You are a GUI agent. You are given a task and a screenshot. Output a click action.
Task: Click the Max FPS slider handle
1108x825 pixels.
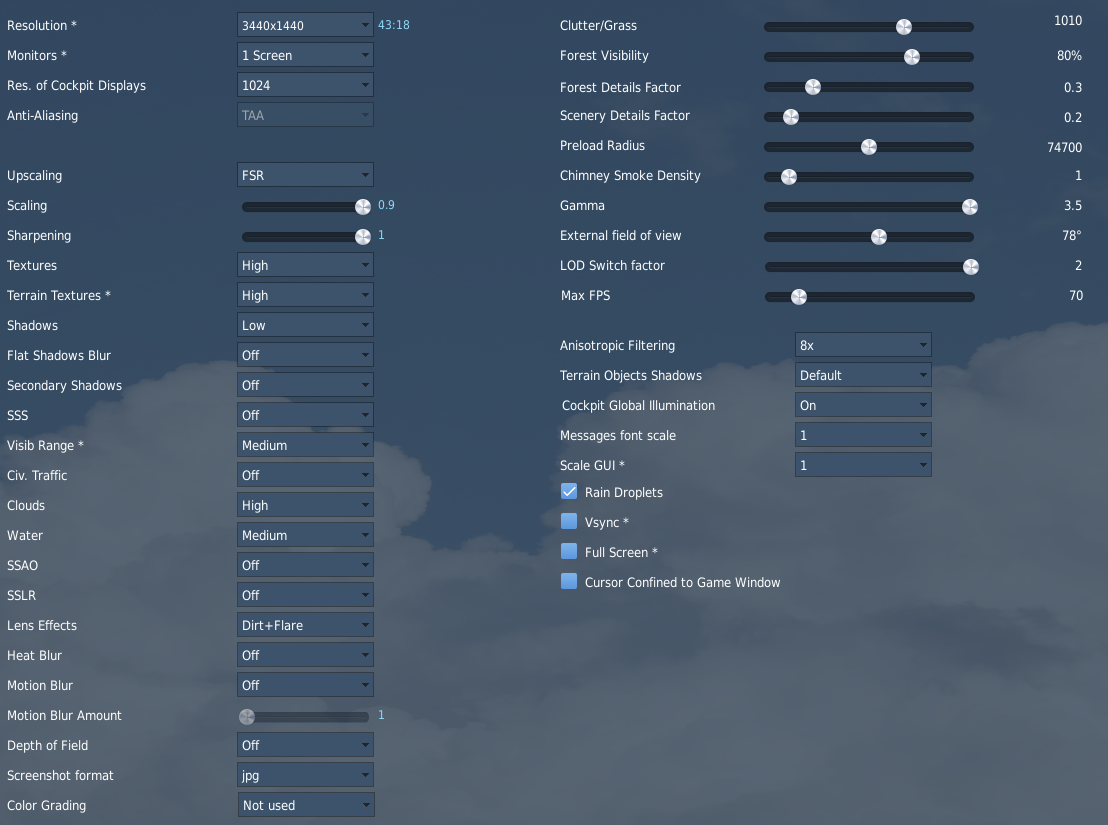(x=798, y=297)
